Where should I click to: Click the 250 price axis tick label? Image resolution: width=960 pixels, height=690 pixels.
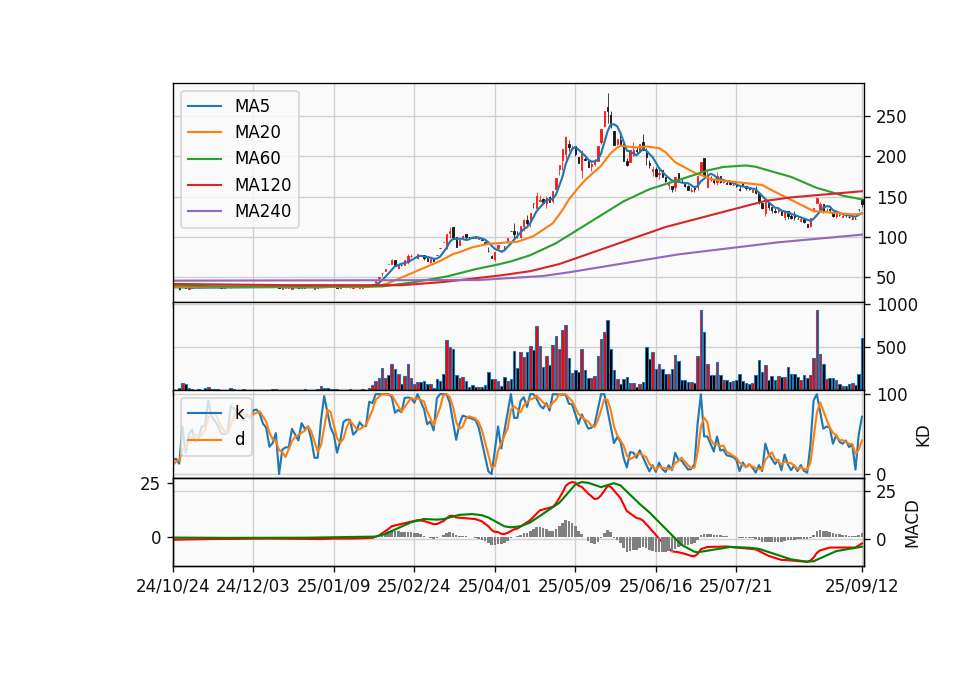(x=891, y=117)
